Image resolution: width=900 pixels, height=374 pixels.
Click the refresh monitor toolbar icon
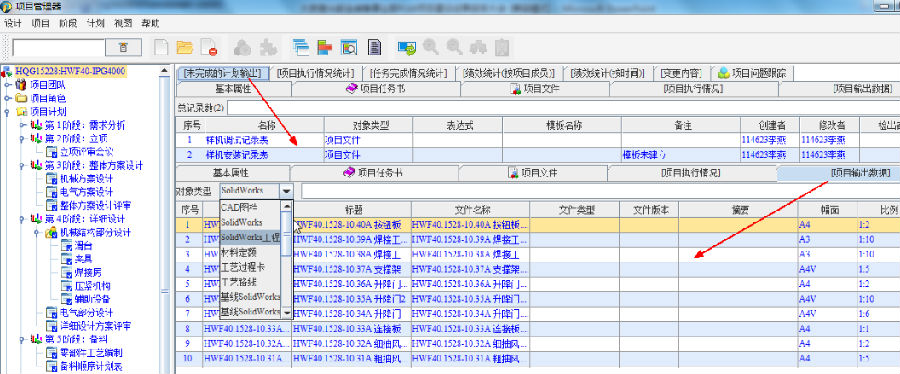pyautogui.click(x=407, y=47)
